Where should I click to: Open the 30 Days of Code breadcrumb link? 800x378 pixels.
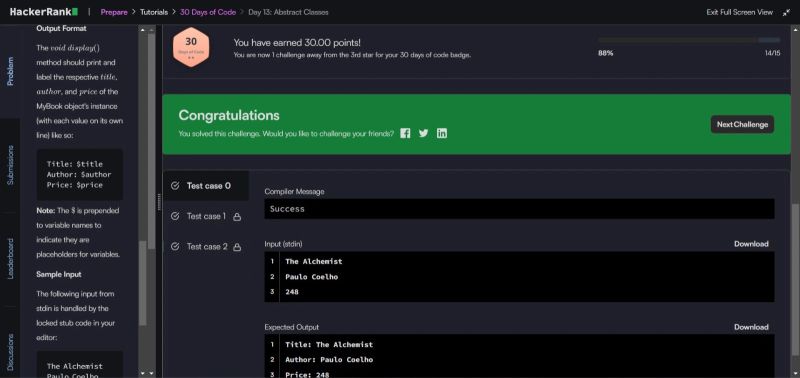pos(208,12)
